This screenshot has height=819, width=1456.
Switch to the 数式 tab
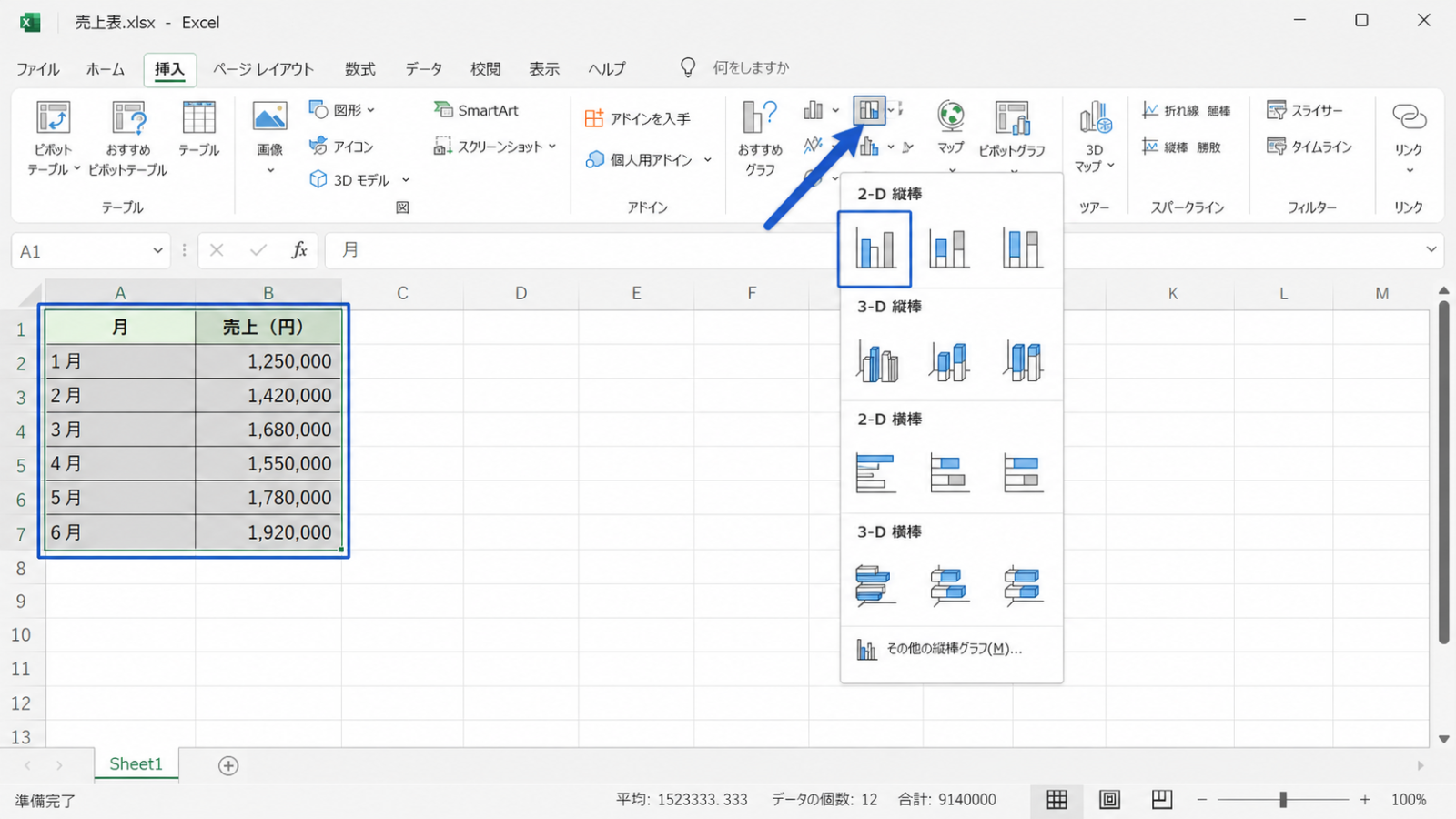[x=360, y=69]
